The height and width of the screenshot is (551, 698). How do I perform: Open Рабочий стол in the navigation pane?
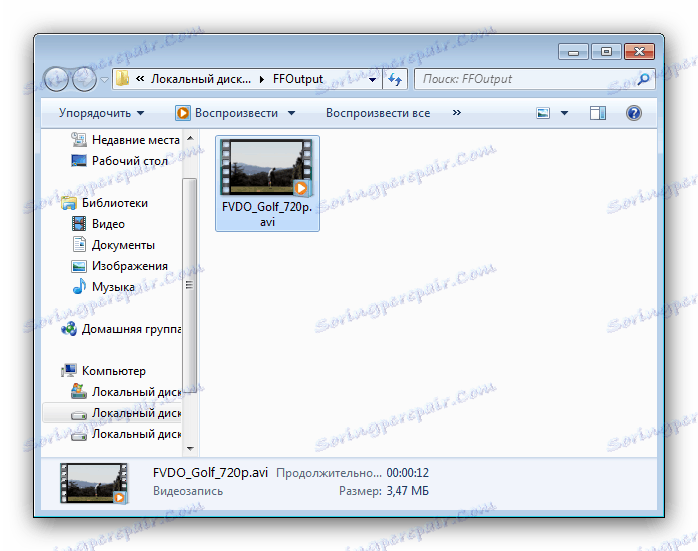(x=130, y=161)
